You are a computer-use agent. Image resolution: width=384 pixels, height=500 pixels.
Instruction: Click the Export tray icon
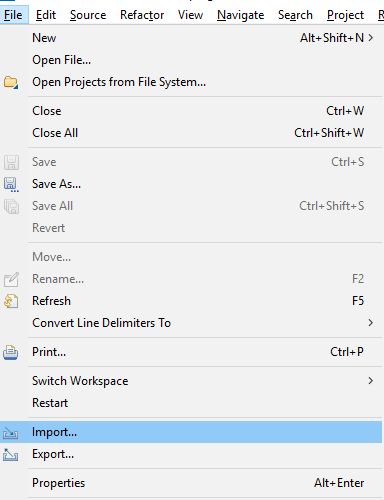click(x=11, y=455)
